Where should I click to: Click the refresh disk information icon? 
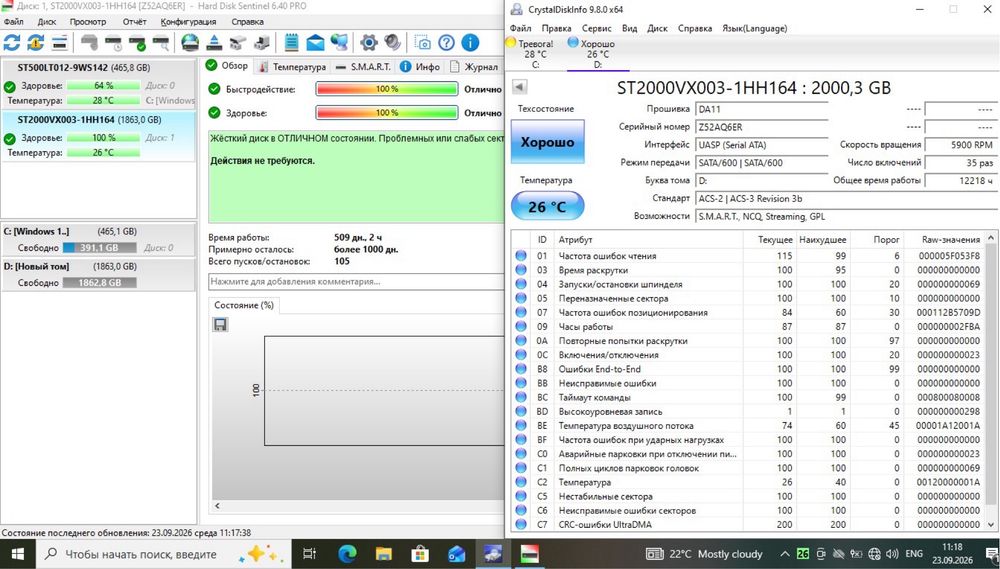tap(12, 43)
